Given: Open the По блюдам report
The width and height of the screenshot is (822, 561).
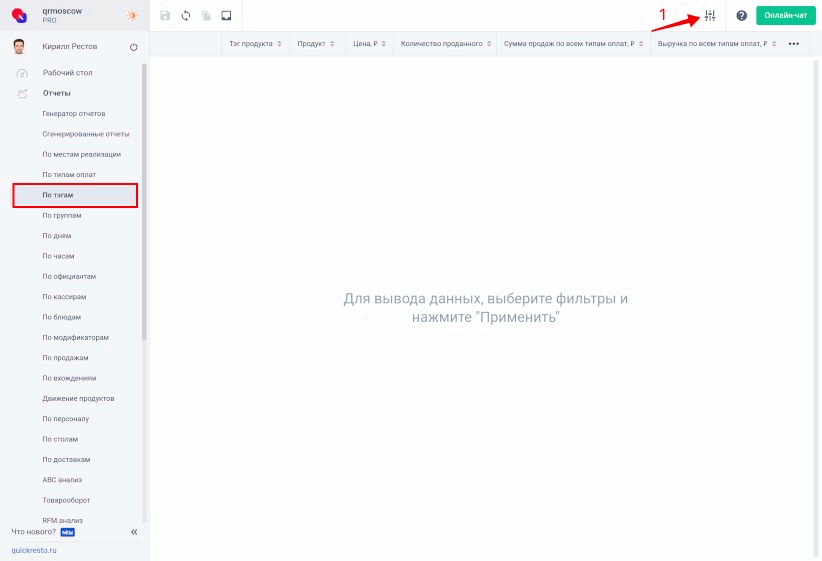Looking at the screenshot, I should pyautogui.click(x=62, y=317).
